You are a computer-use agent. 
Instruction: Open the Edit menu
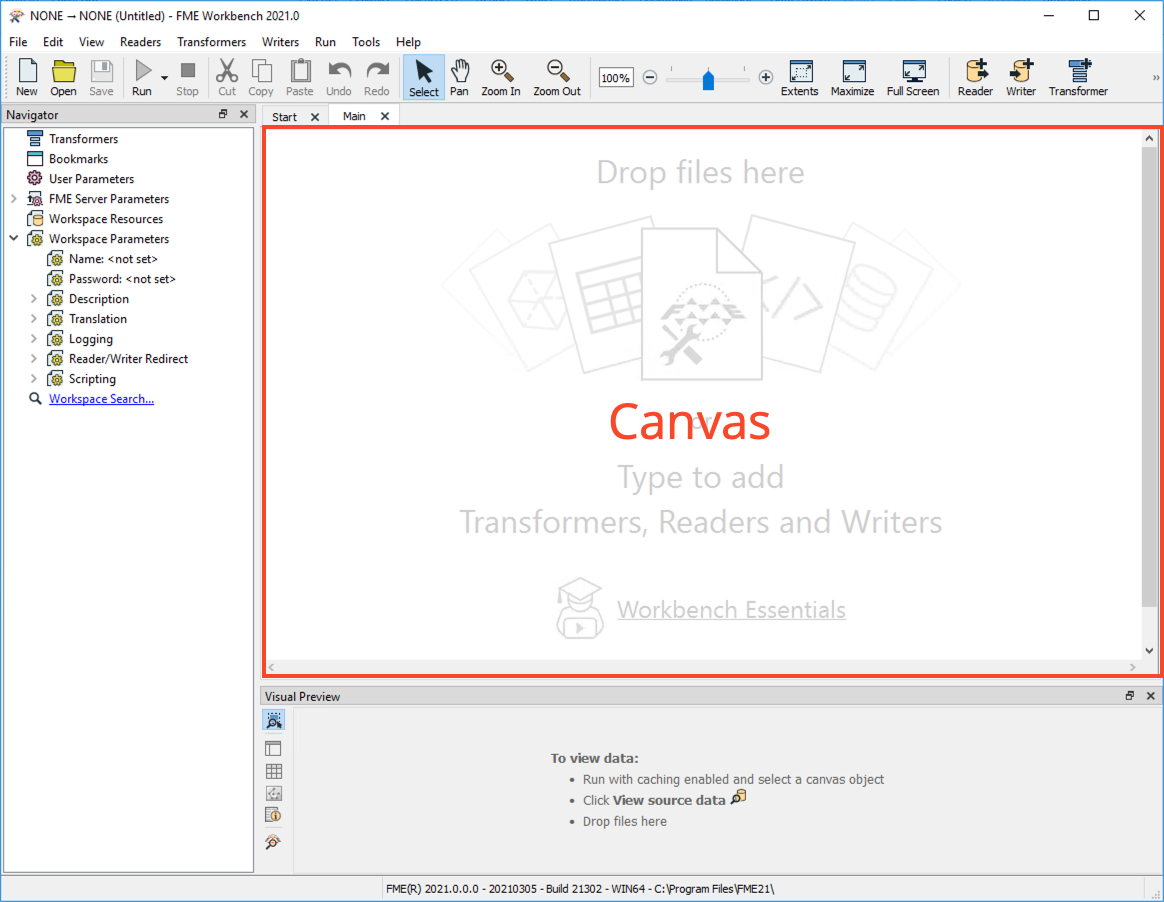[x=53, y=42]
